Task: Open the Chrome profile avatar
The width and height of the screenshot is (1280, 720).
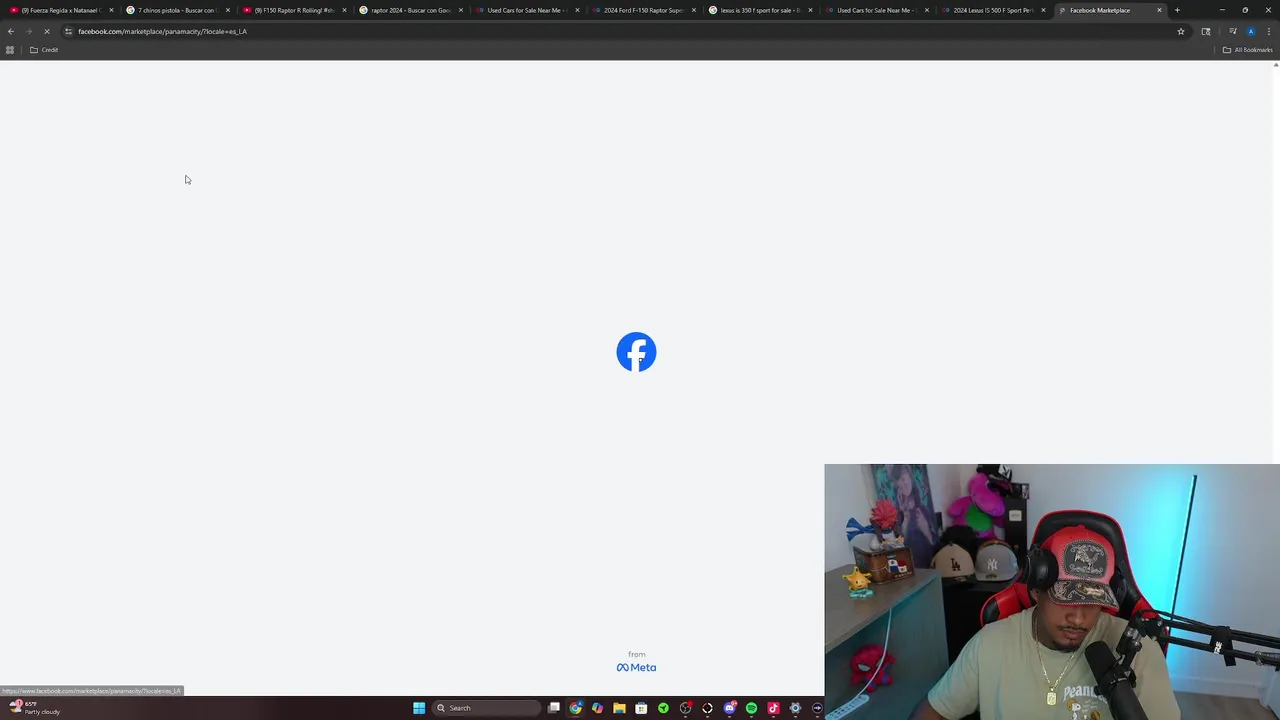Action: [x=1251, y=31]
